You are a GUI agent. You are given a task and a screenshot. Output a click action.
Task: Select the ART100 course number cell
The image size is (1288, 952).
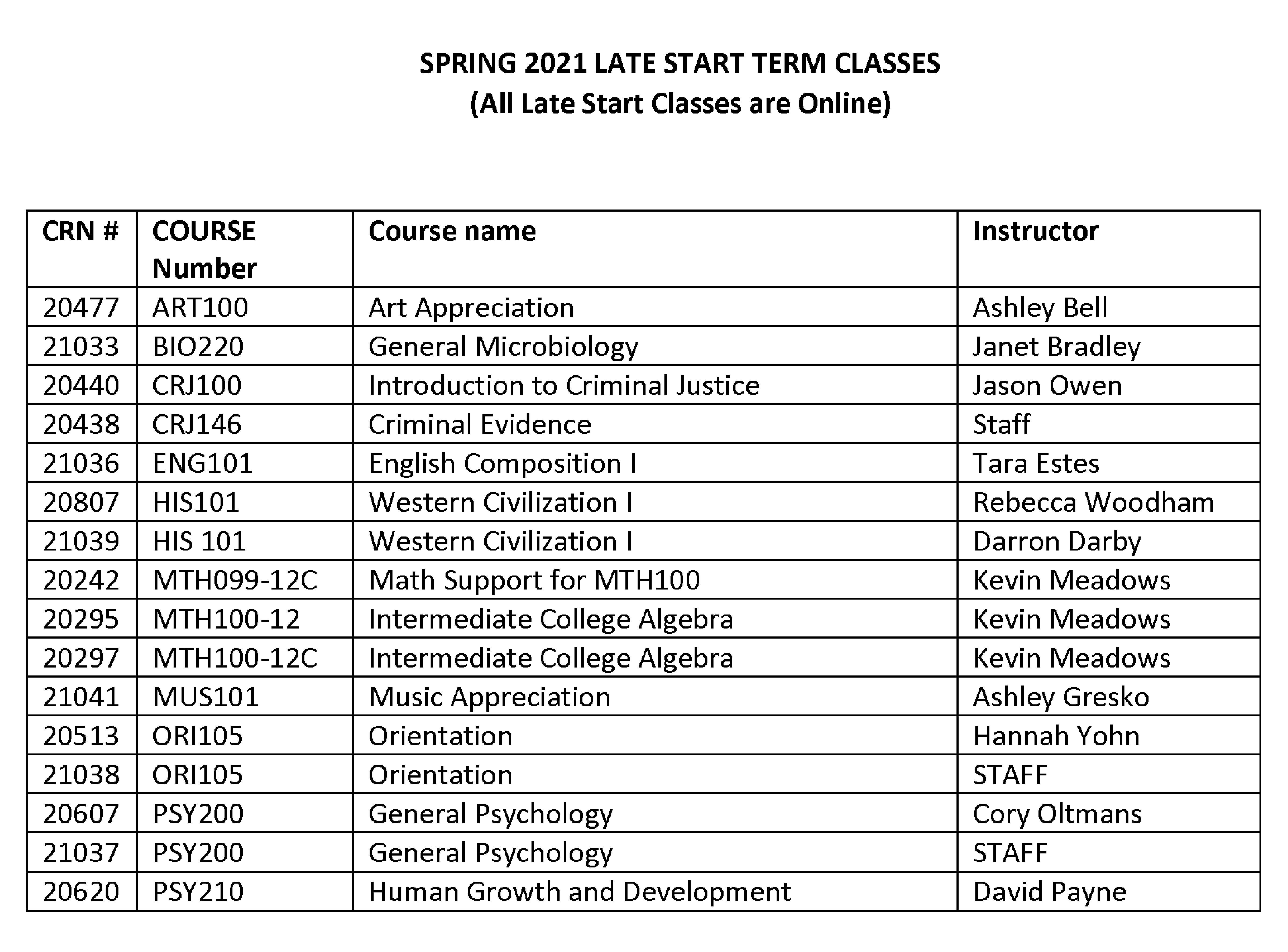click(x=200, y=307)
